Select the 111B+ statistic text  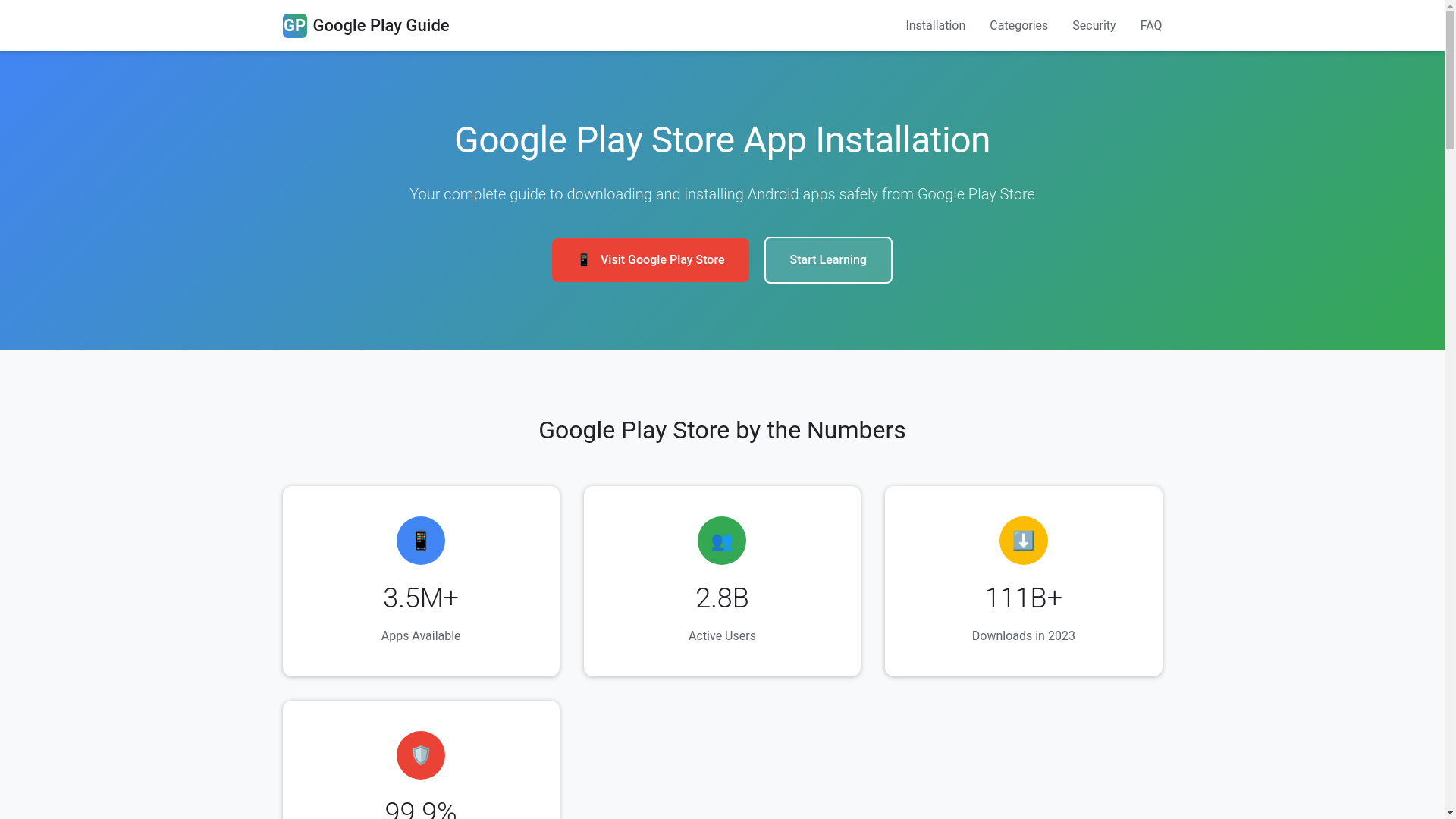point(1023,598)
